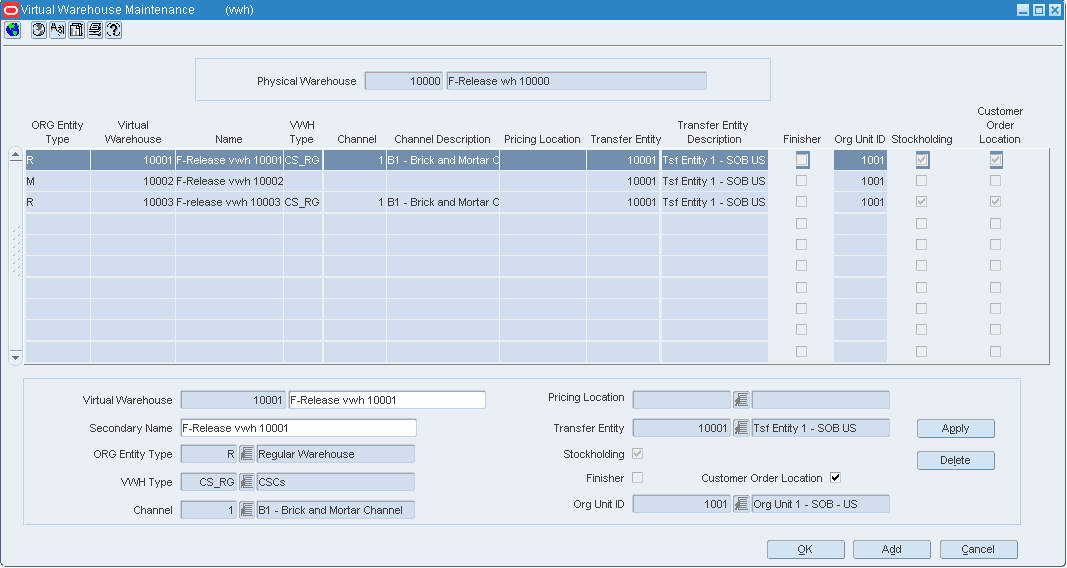The width and height of the screenshot is (1067, 568).
Task: Click the grayscale globe toolbar icon
Action: [39, 30]
